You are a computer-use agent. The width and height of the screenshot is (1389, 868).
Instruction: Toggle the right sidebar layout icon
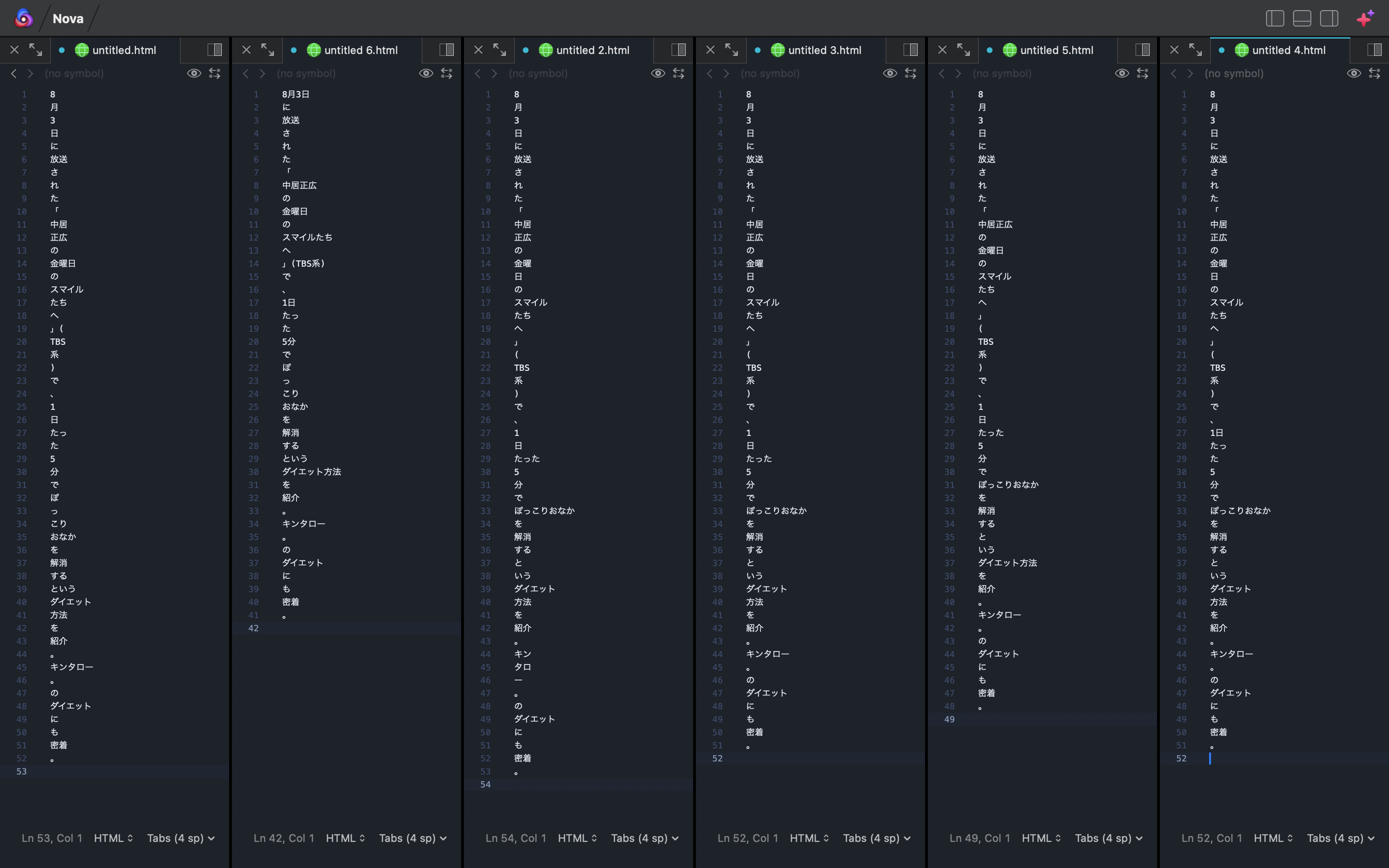pyautogui.click(x=1329, y=18)
